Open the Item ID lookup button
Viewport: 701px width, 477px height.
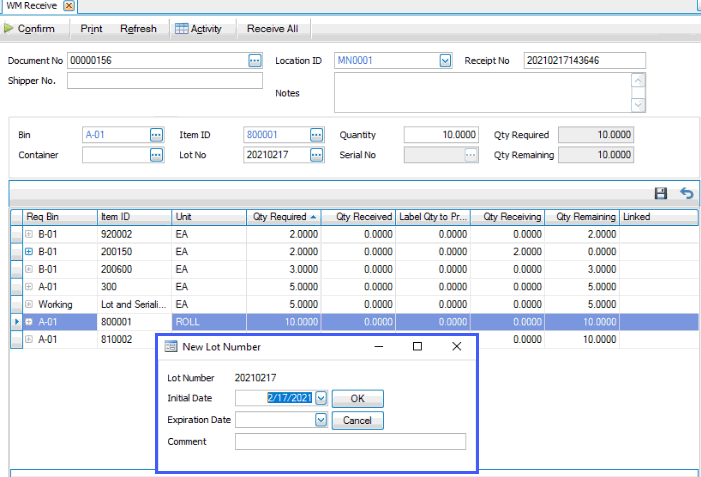316,134
